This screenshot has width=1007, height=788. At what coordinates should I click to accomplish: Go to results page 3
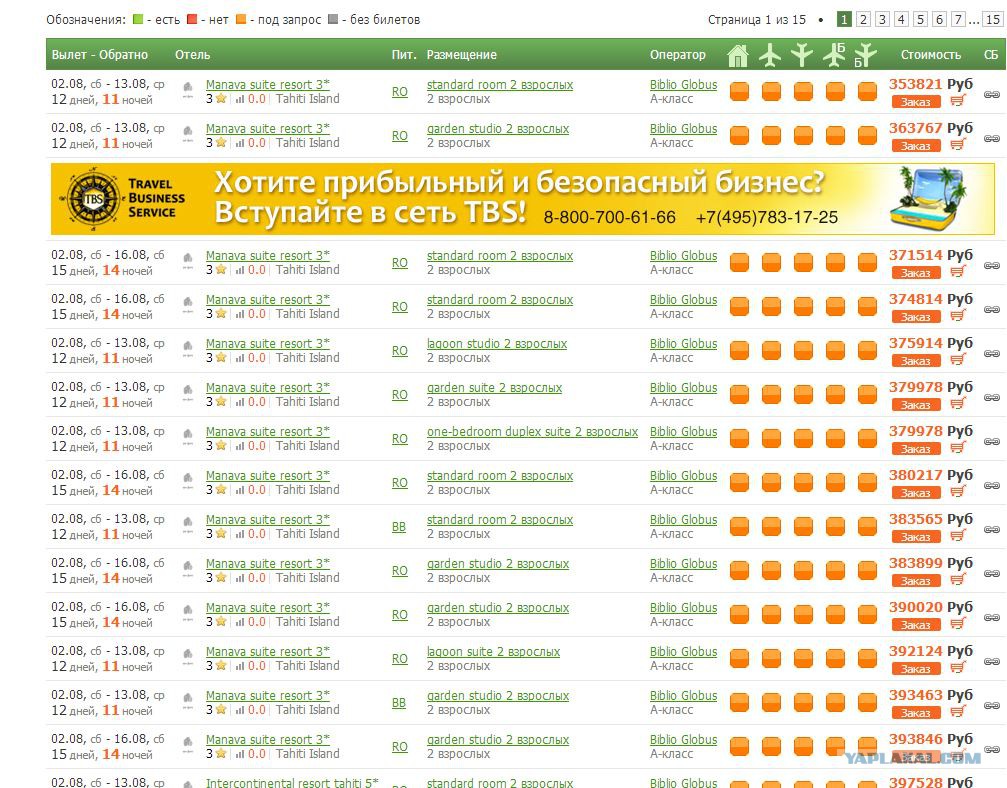(x=882, y=19)
